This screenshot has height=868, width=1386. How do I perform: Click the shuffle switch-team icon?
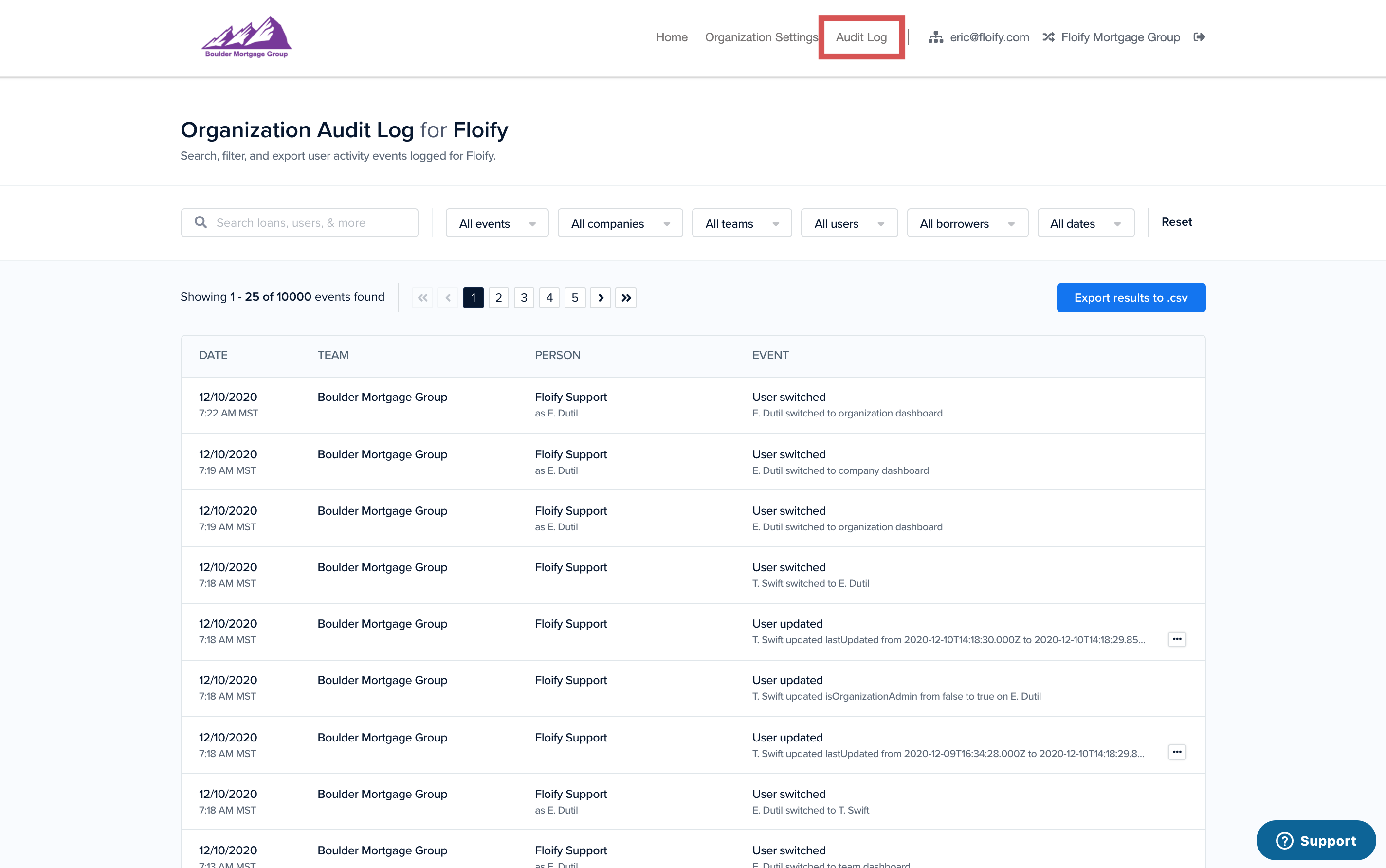pyautogui.click(x=1048, y=37)
